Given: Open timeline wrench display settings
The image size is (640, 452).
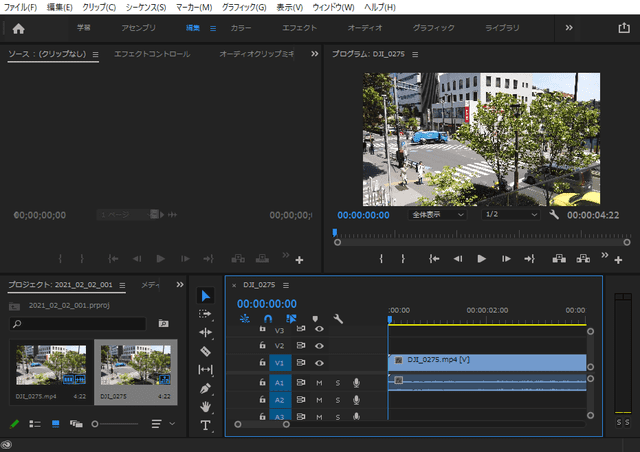Looking at the screenshot, I should click(338, 318).
